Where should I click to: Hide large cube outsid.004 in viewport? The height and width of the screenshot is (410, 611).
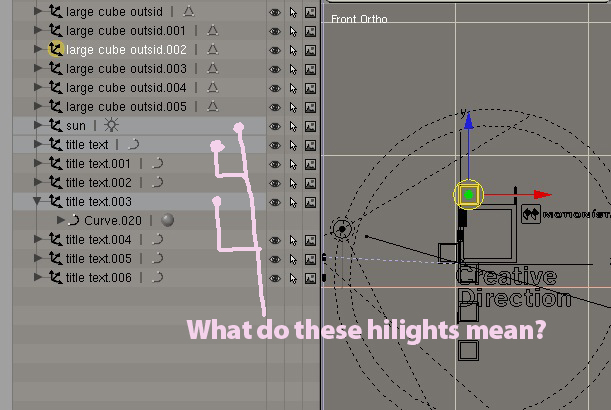coord(275,88)
